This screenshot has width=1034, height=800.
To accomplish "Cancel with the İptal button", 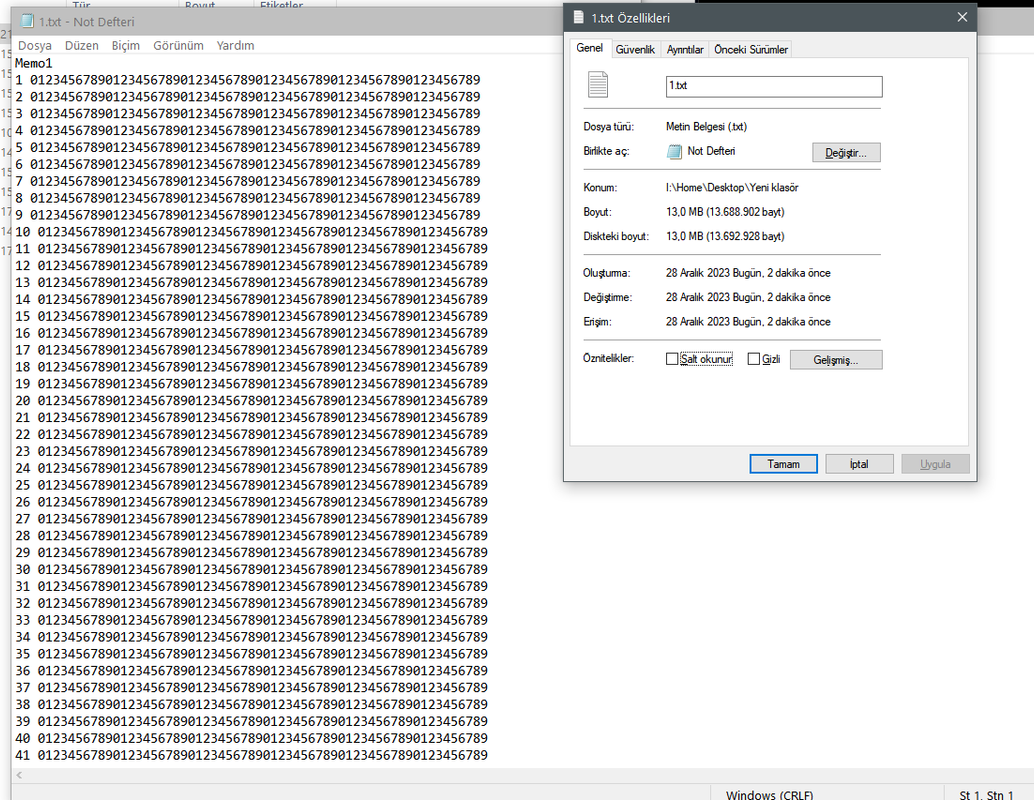I will click(x=859, y=464).
